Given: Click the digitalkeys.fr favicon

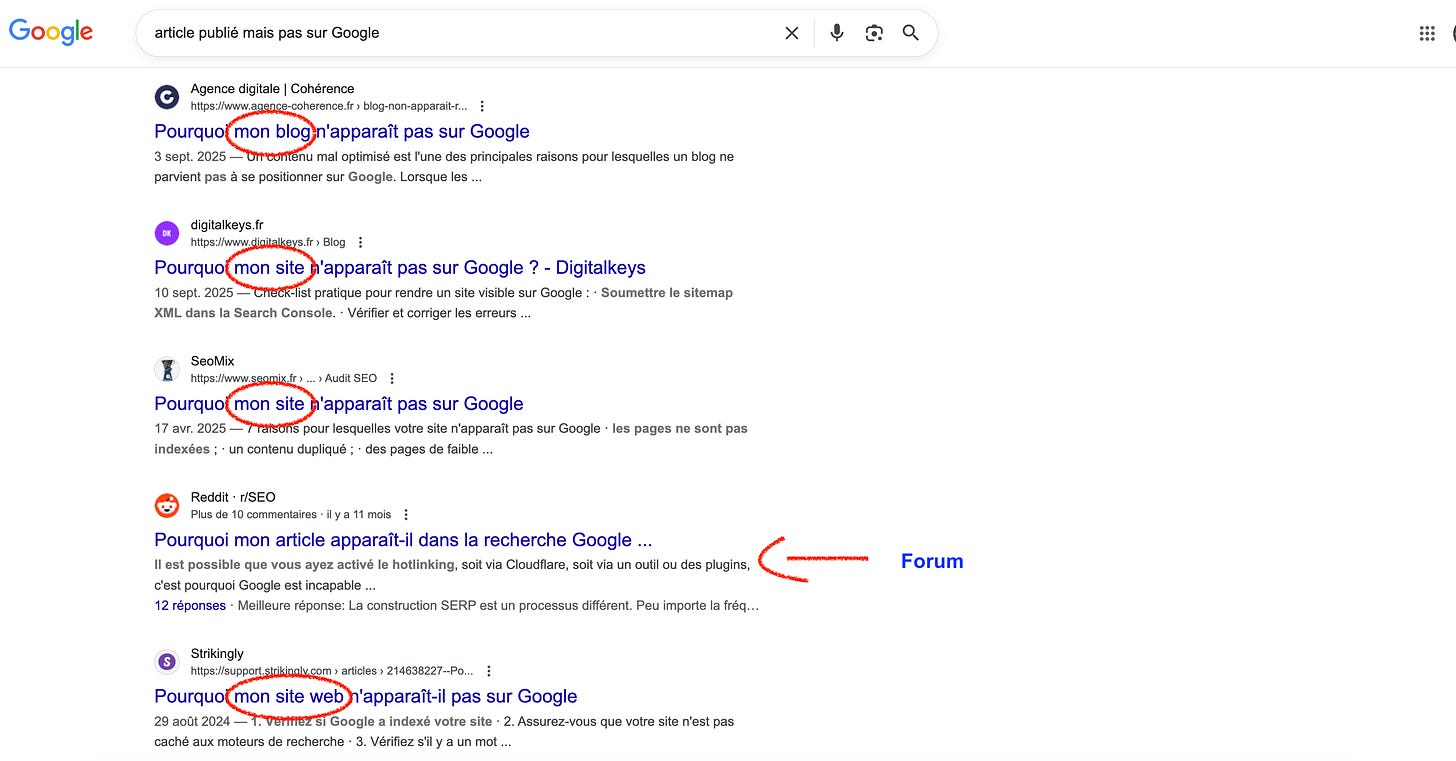Looking at the screenshot, I should click(x=167, y=233).
